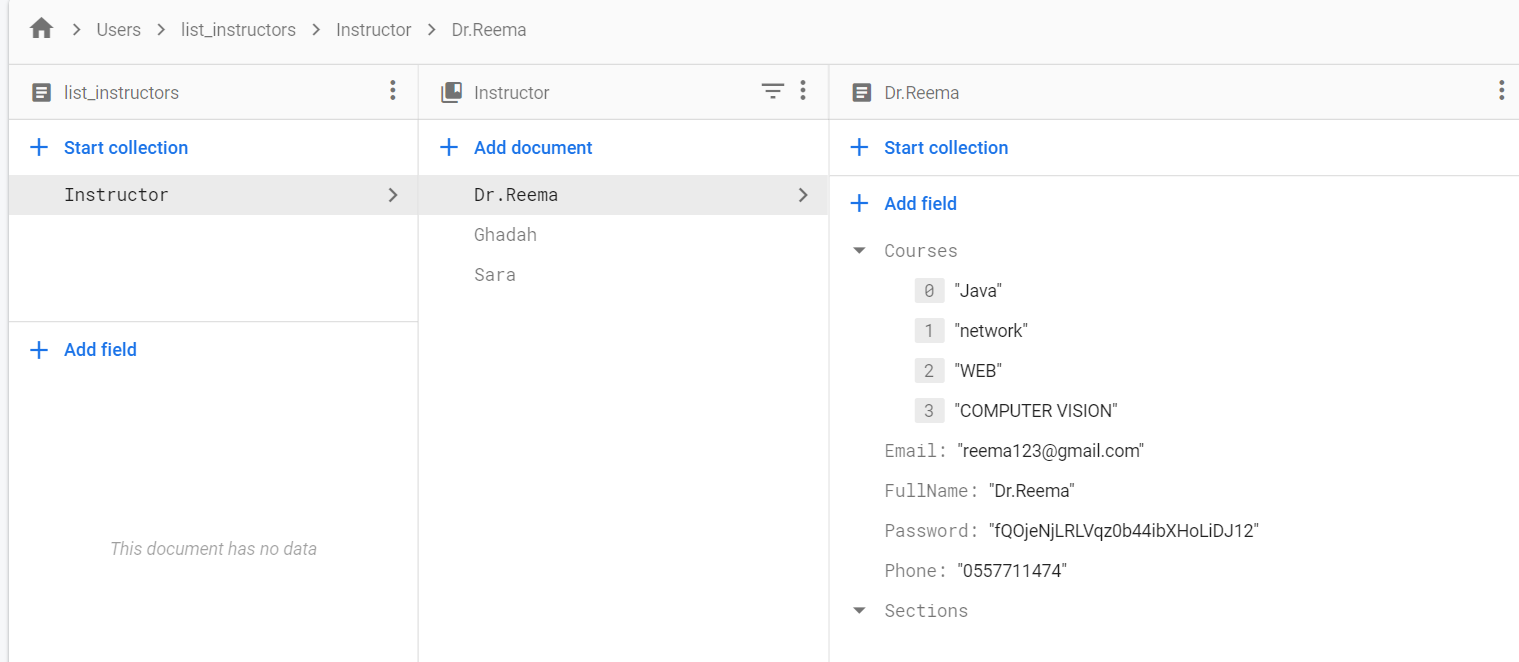Click plus icon beside Add document
The image size is (1519, 662).
449,147
